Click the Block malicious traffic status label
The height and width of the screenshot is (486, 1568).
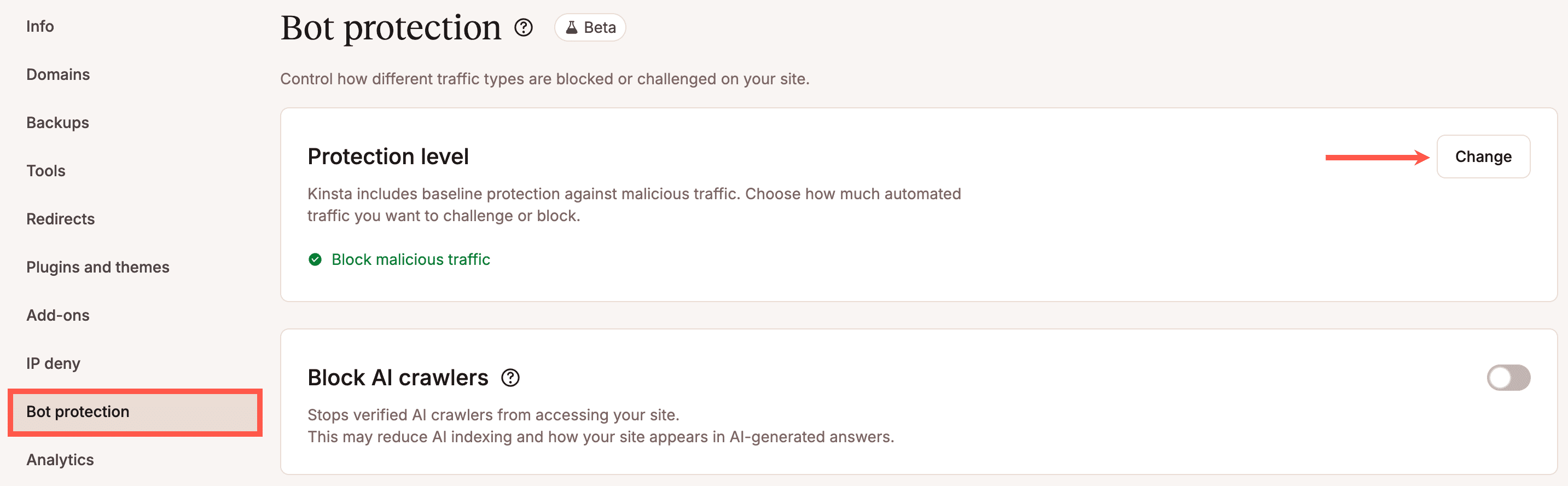coord(410,259)
